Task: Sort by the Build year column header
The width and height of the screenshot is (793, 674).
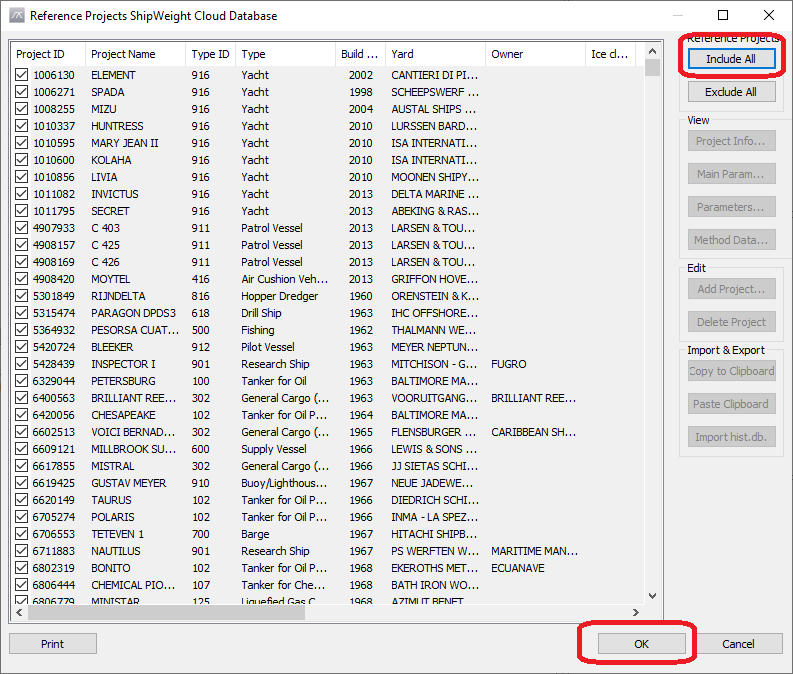Action: click(x=360, y=54)
